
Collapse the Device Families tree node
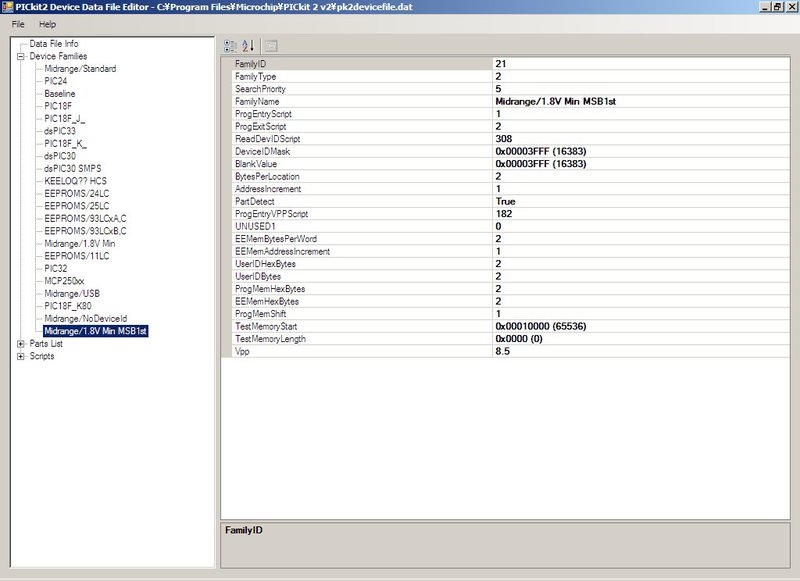[21, 57]
